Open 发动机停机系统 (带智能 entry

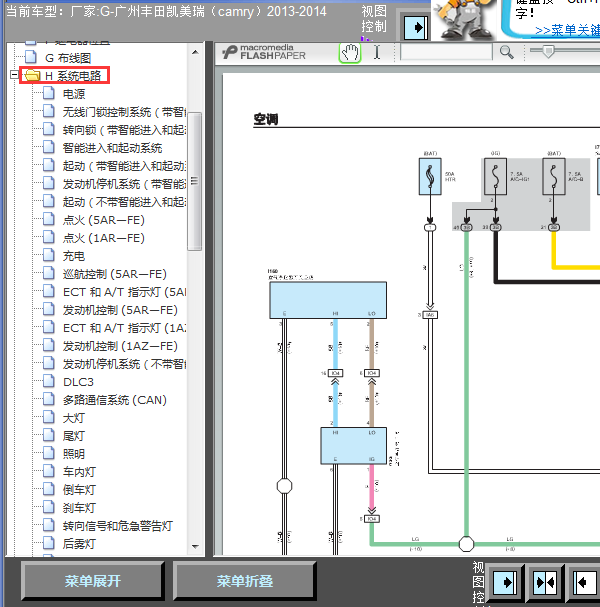point(124,184)
